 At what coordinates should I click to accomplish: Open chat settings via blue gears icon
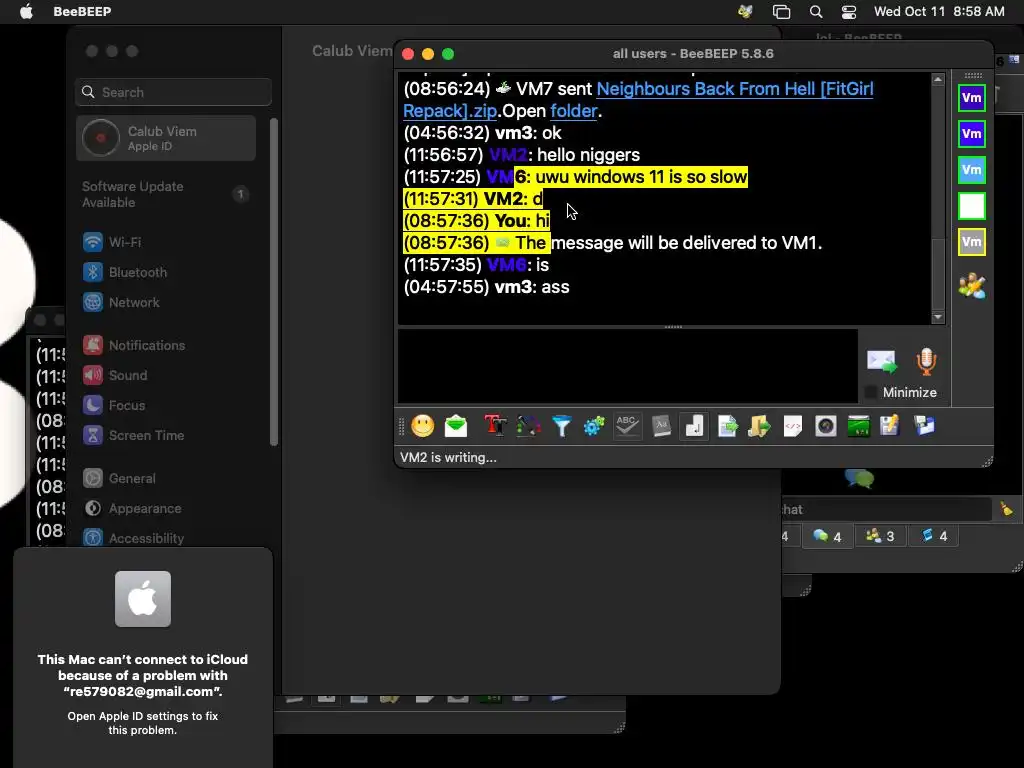[594, 426]
